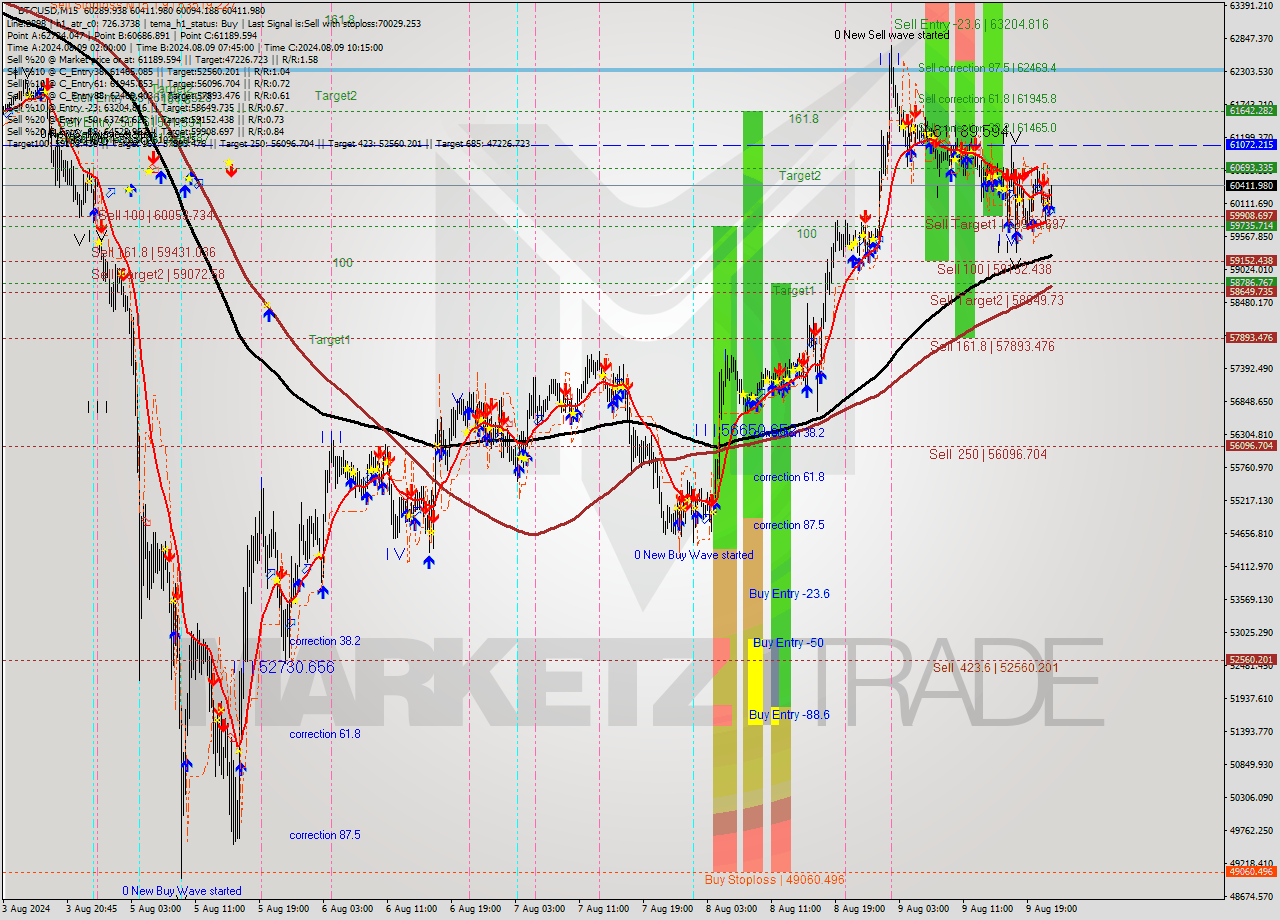This screenshot has width=1280, height=920.
Task: Click the 'Sell 100 | 60057.734' label
Action: tap(158, 216)
